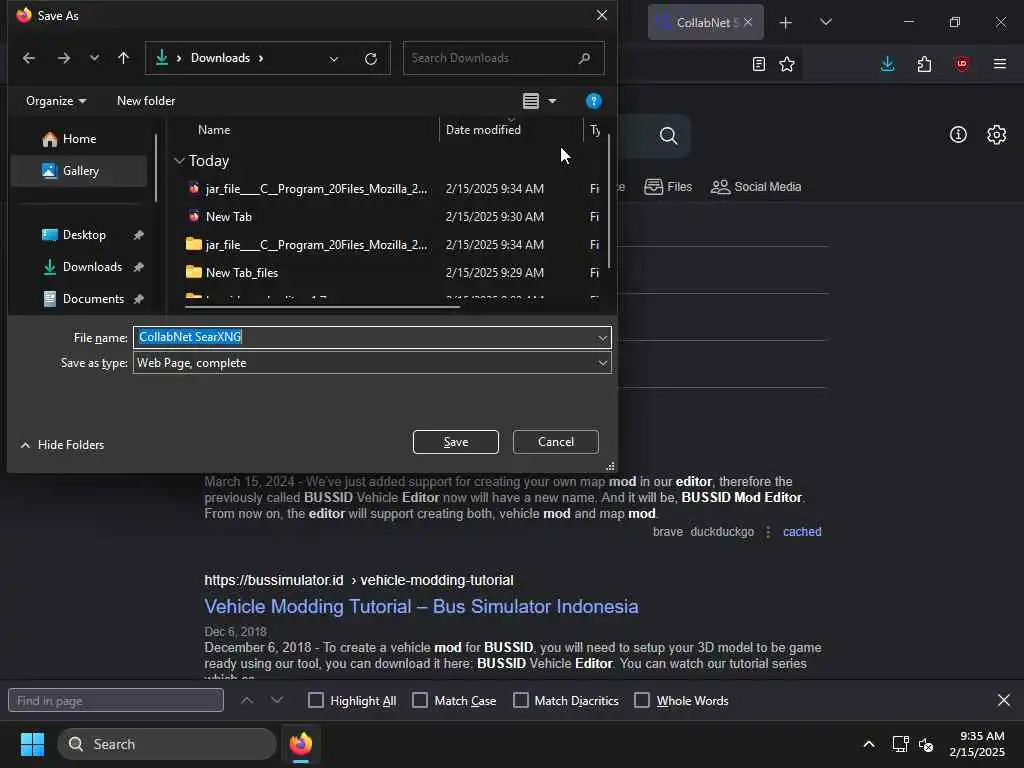
Task: Select the New Tab_files folder
Action: (x=242, y=273)
